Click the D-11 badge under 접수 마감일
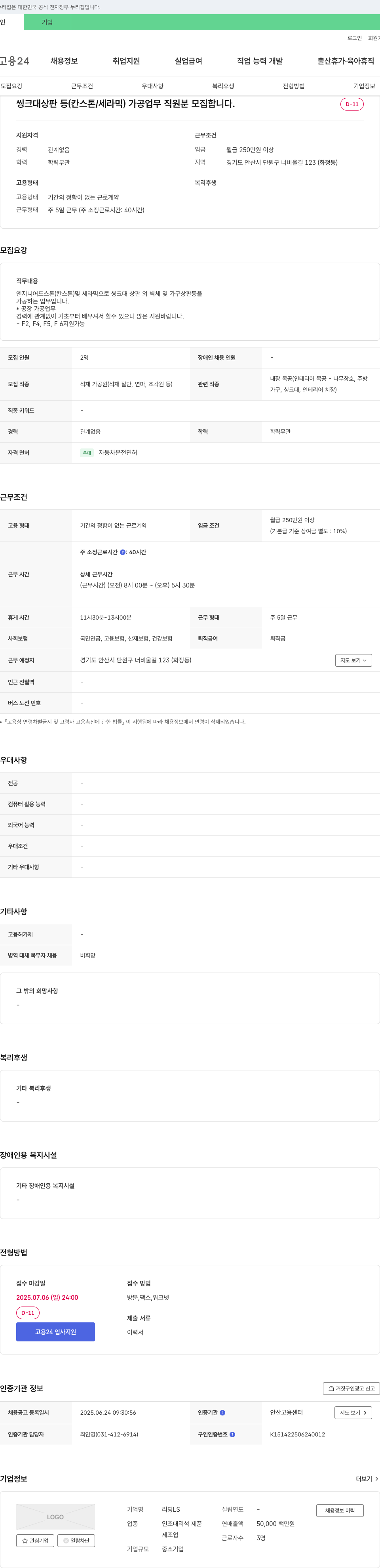Screen dimensions: 380x1568 pos(28,1313)
